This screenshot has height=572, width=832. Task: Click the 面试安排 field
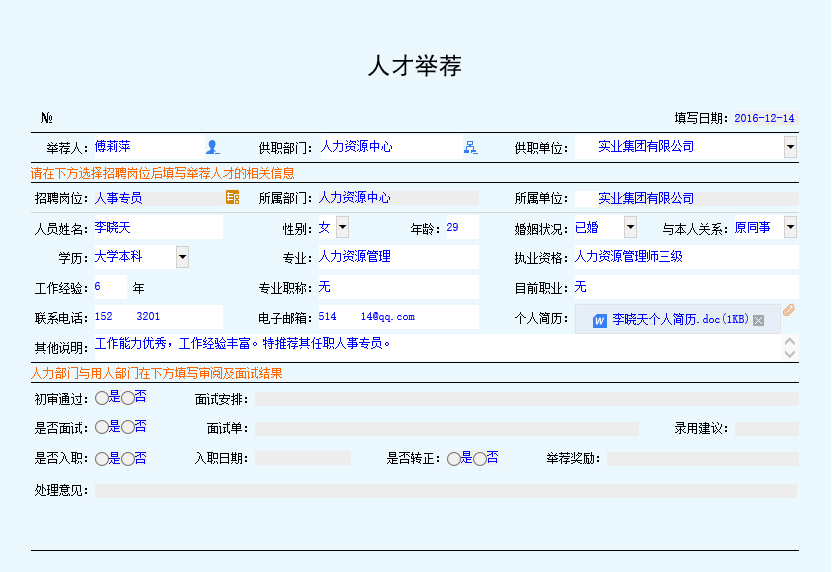point(526,399)
